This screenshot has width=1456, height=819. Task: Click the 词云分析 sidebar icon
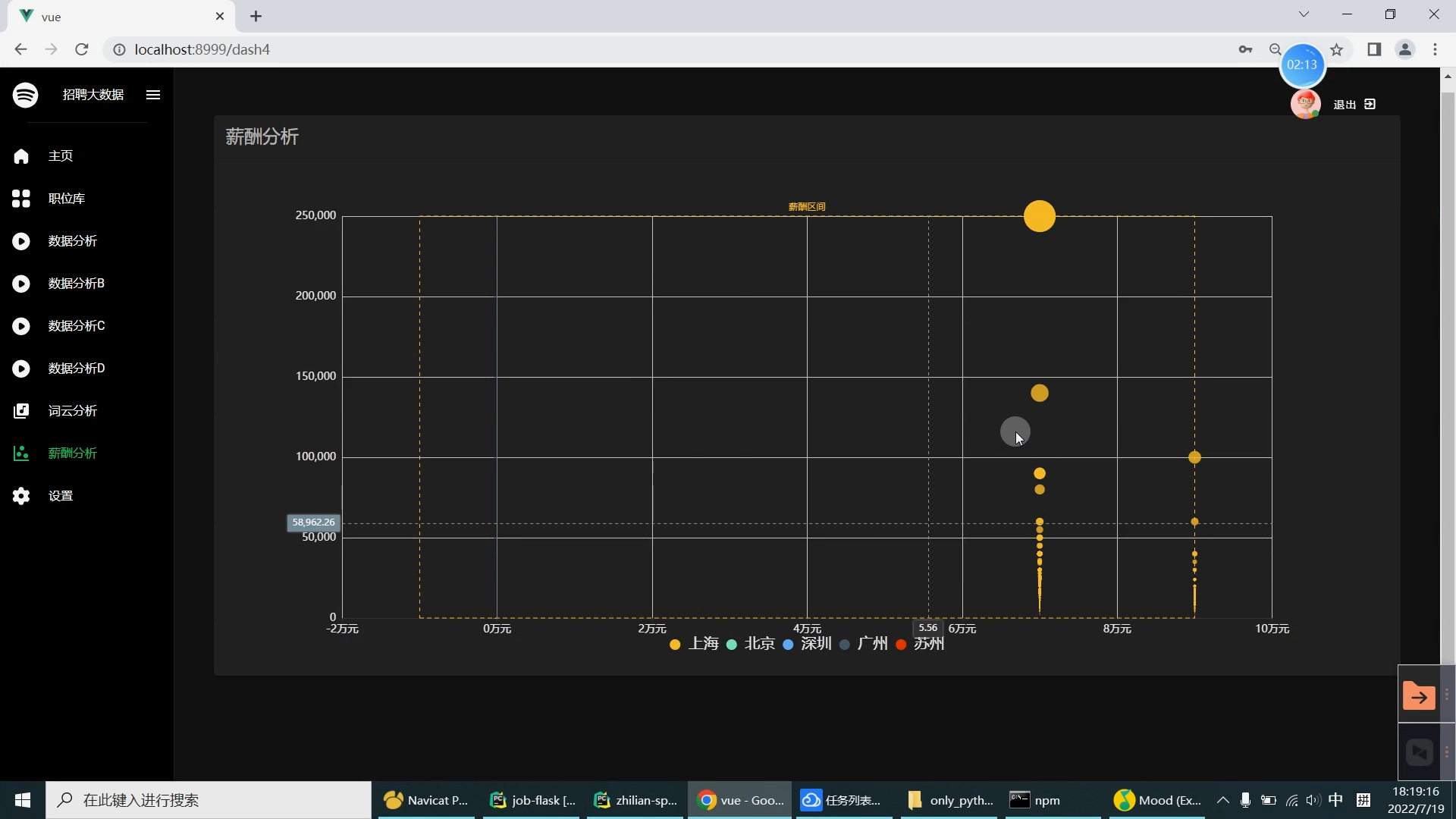pyautogui.click(x=21, y=411)
